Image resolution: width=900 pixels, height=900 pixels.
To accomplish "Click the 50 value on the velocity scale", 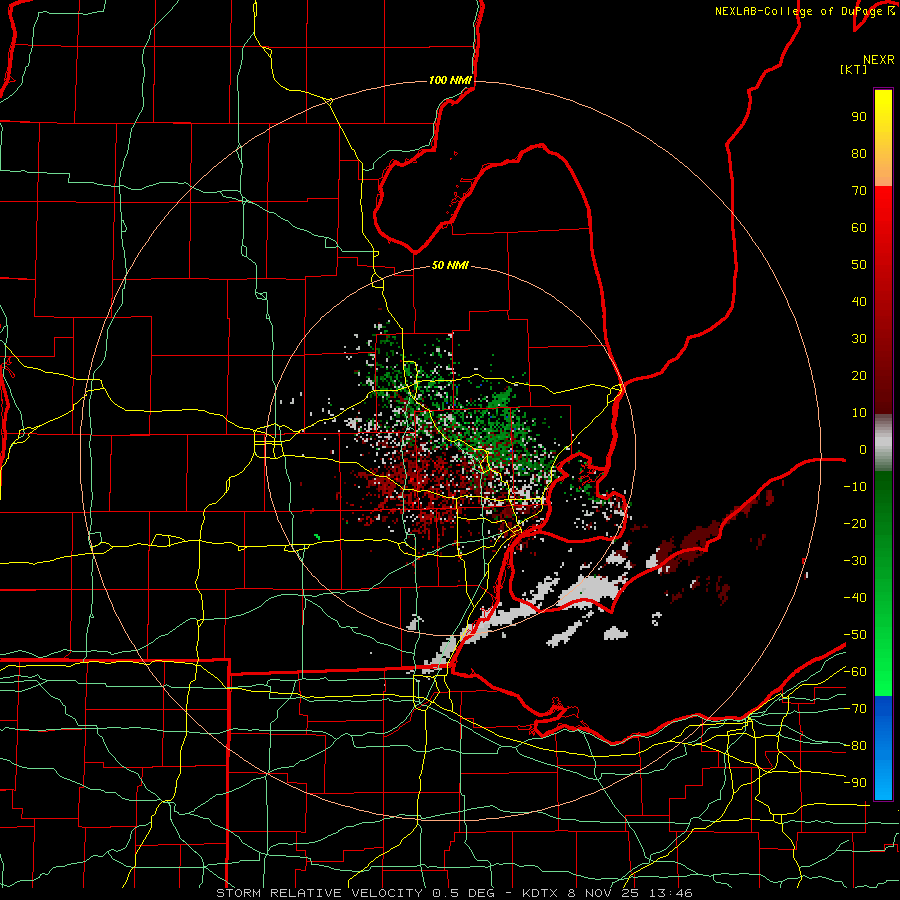I will [x=859, y=265].
